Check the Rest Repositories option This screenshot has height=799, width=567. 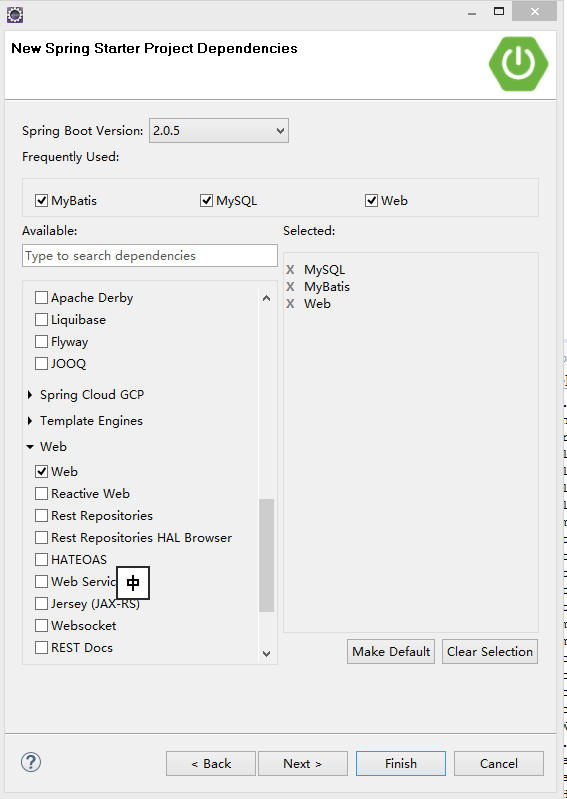click(41, 516)
